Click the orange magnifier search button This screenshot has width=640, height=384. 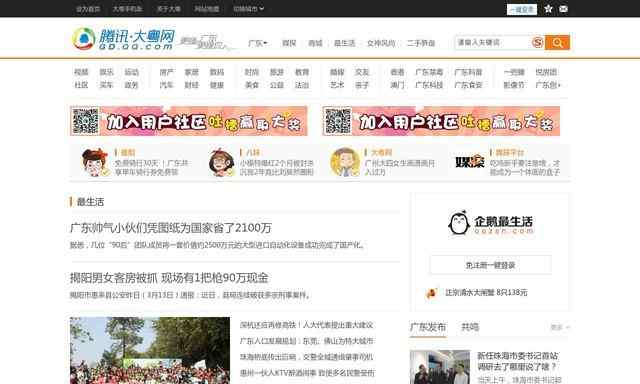tap(557, 42)
